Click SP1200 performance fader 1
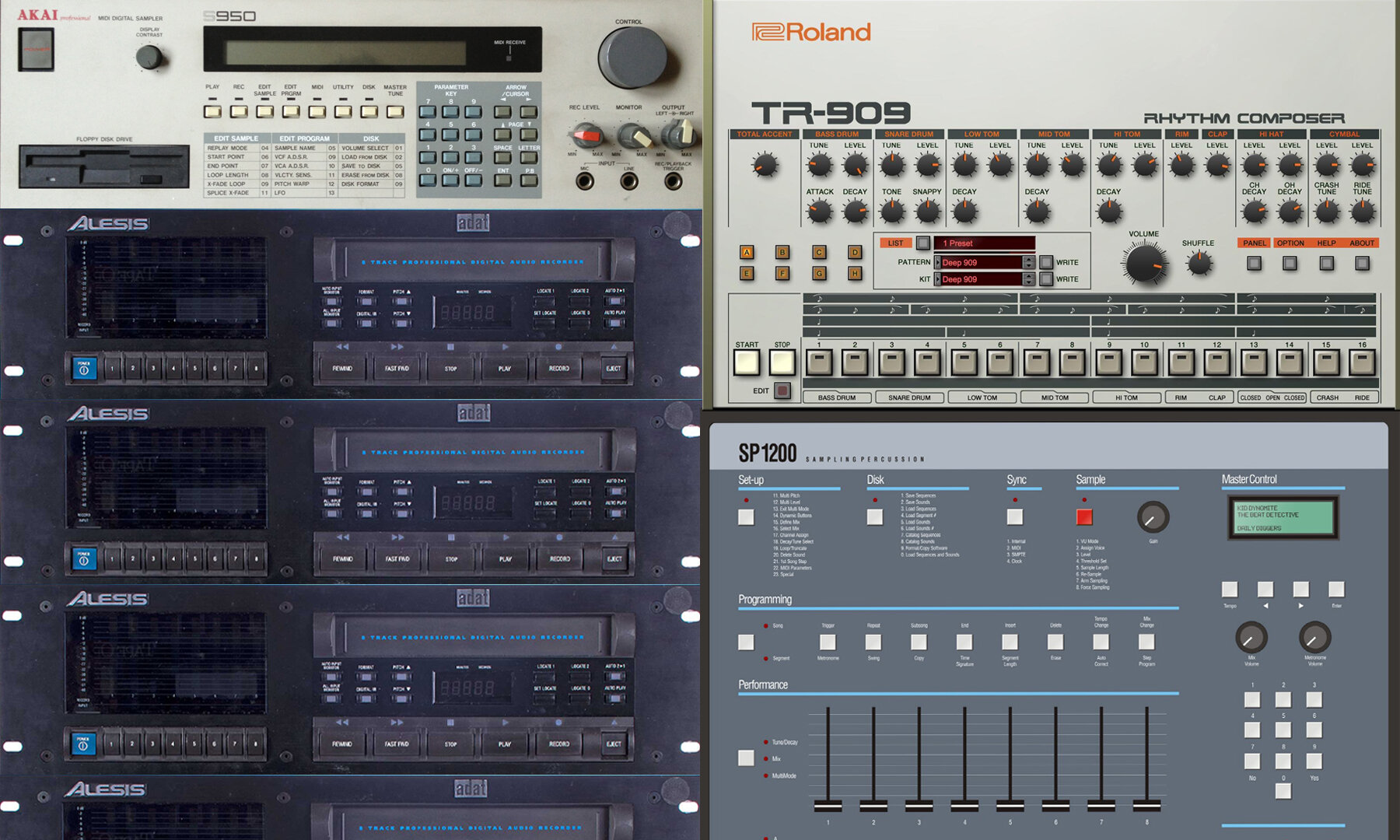This screenshot has height=840, width=1400. coord(828,805)
